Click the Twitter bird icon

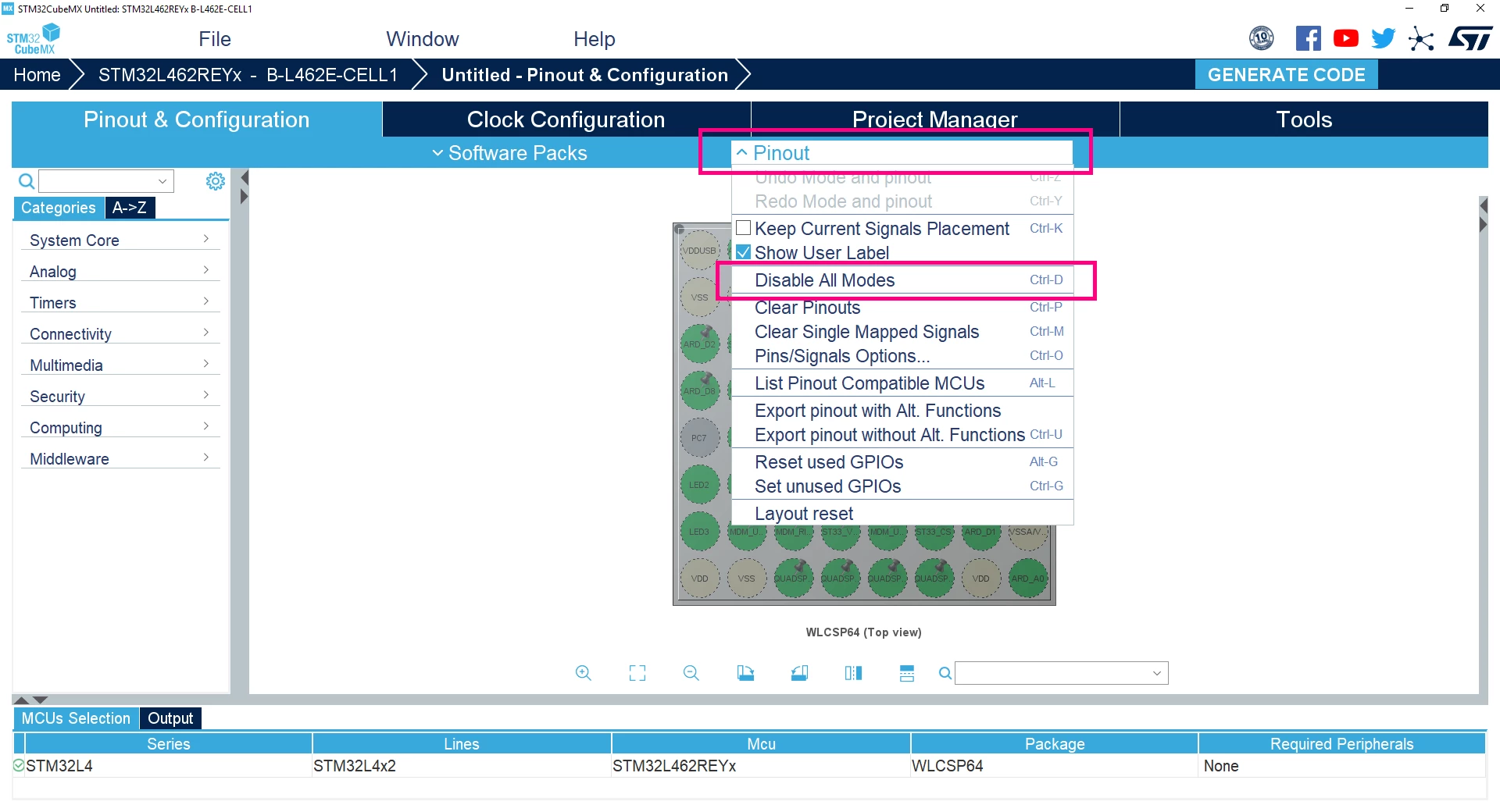click(x=1383, y=38)
